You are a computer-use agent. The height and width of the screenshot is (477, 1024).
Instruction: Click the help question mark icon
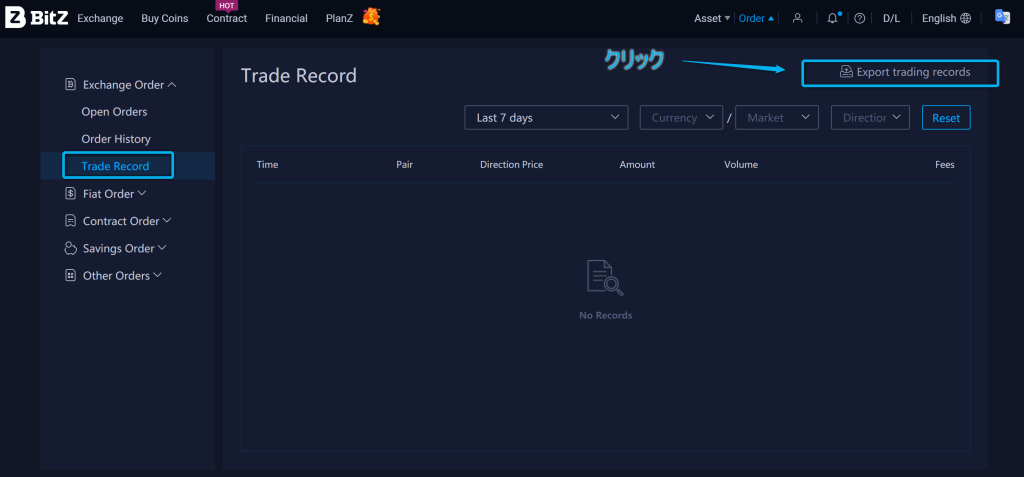click(859, 18)
